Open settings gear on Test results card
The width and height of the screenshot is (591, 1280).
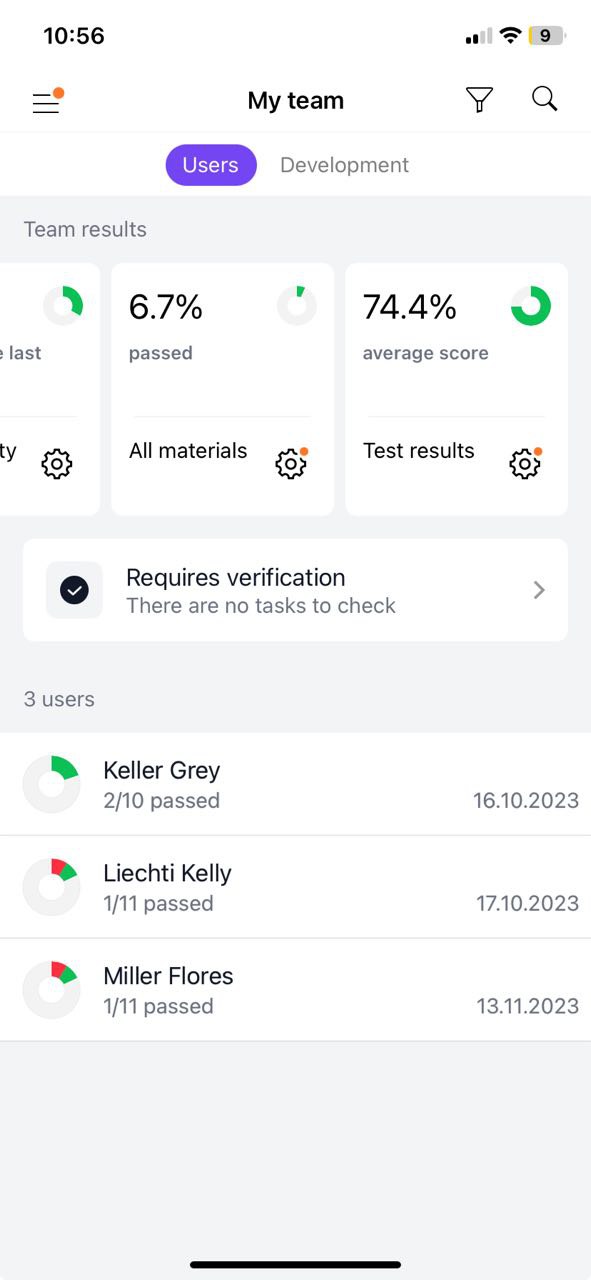pyautogui.click(x=525, y=464)
